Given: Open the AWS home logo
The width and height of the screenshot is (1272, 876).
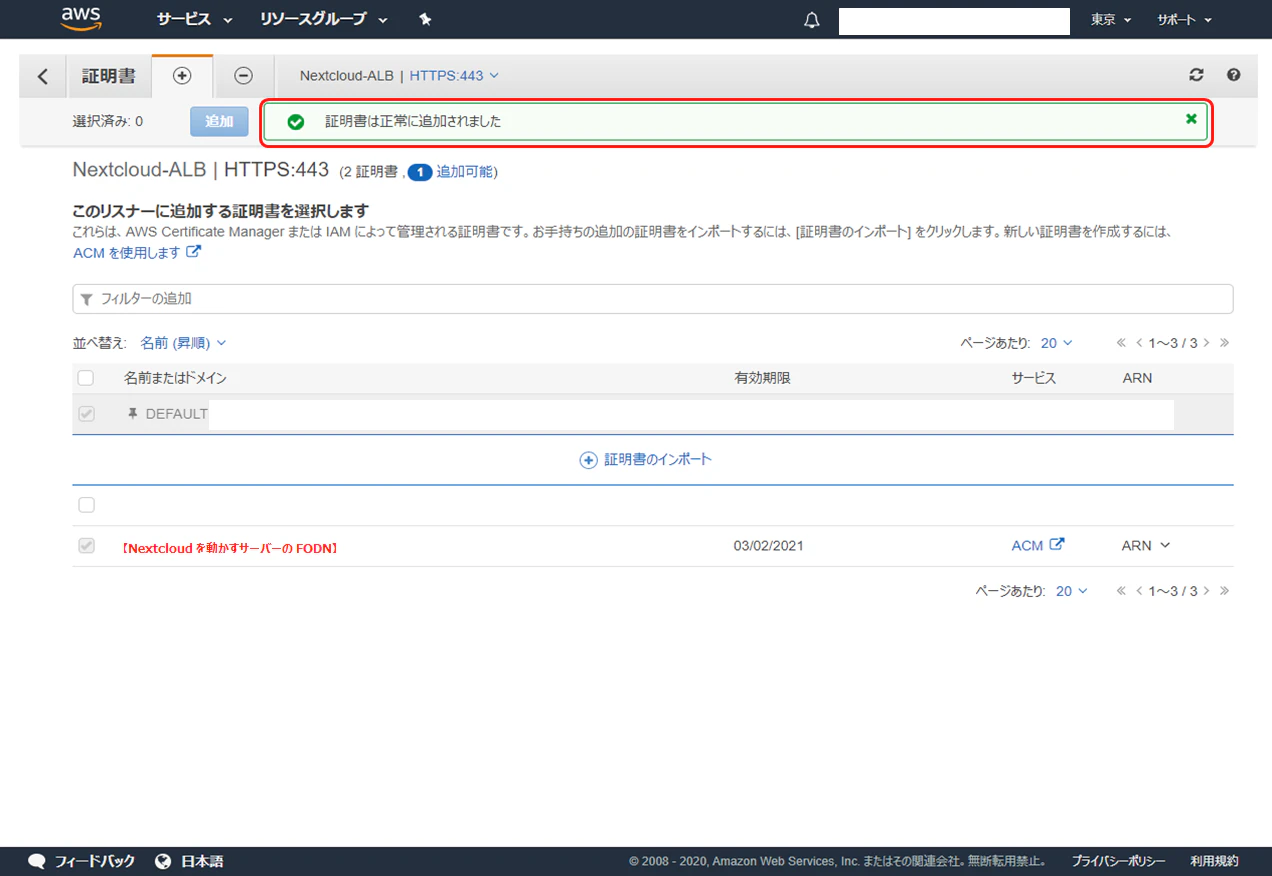Looking at the screenshot, I should [81, 18].
